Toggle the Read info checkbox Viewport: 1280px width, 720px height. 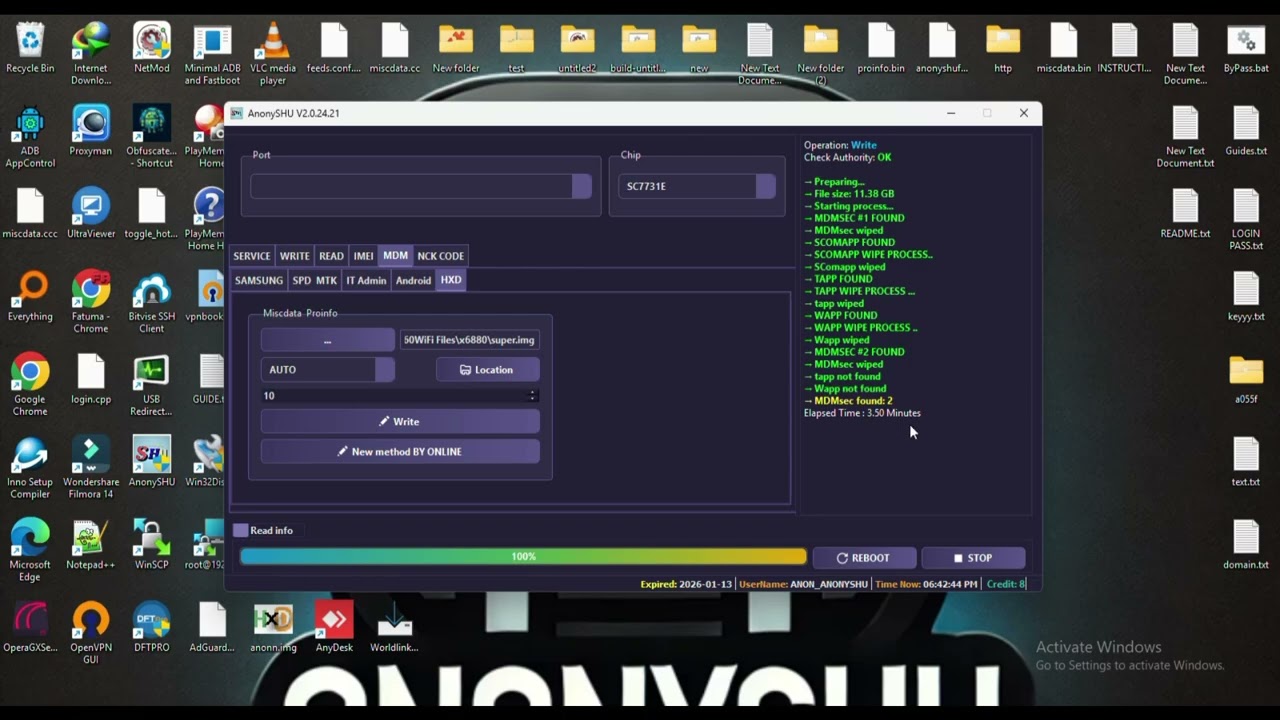click(240, 530)
